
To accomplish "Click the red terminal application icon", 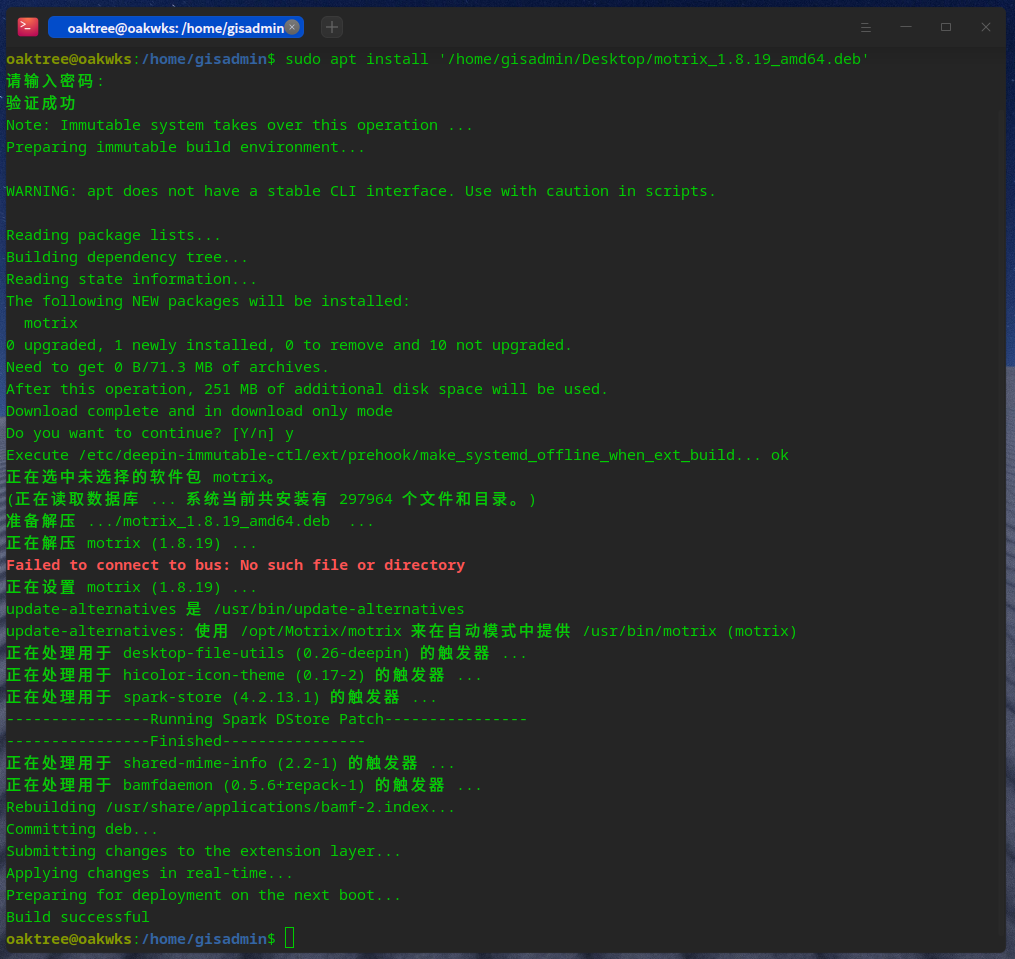I will click(x=26, y=26).
